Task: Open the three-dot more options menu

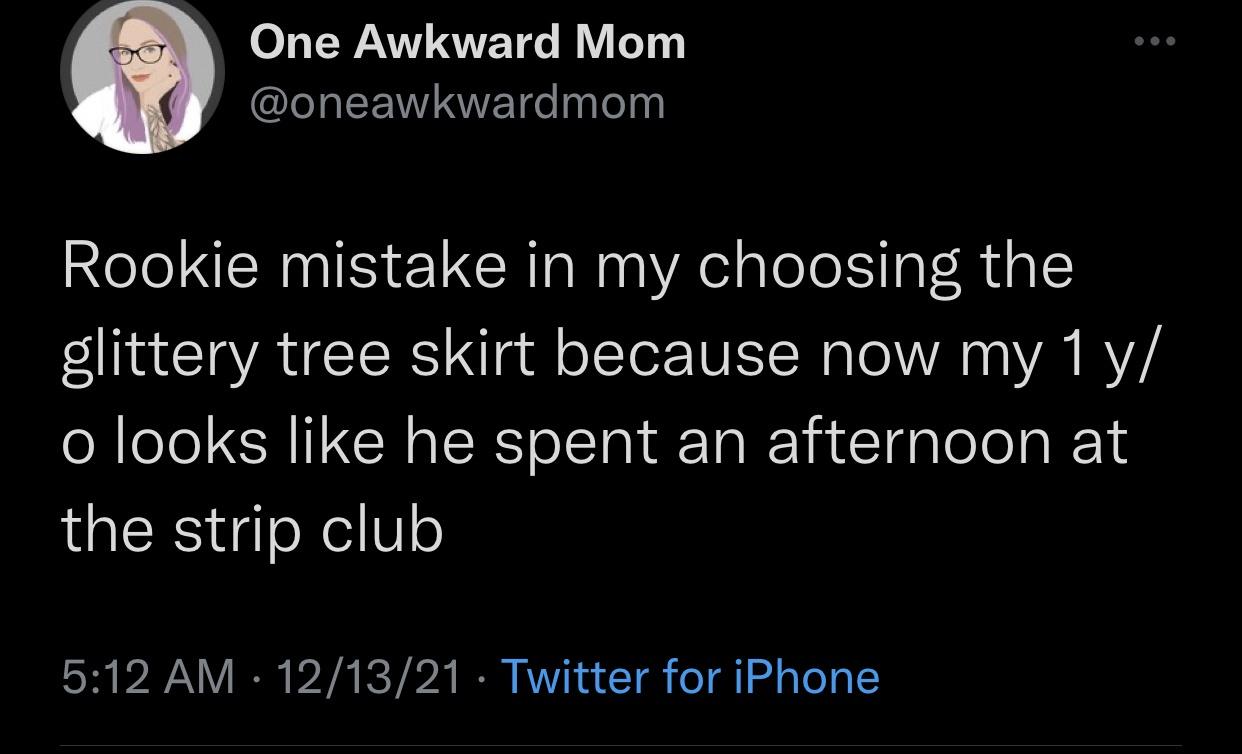Action: tap(1158, 43)
